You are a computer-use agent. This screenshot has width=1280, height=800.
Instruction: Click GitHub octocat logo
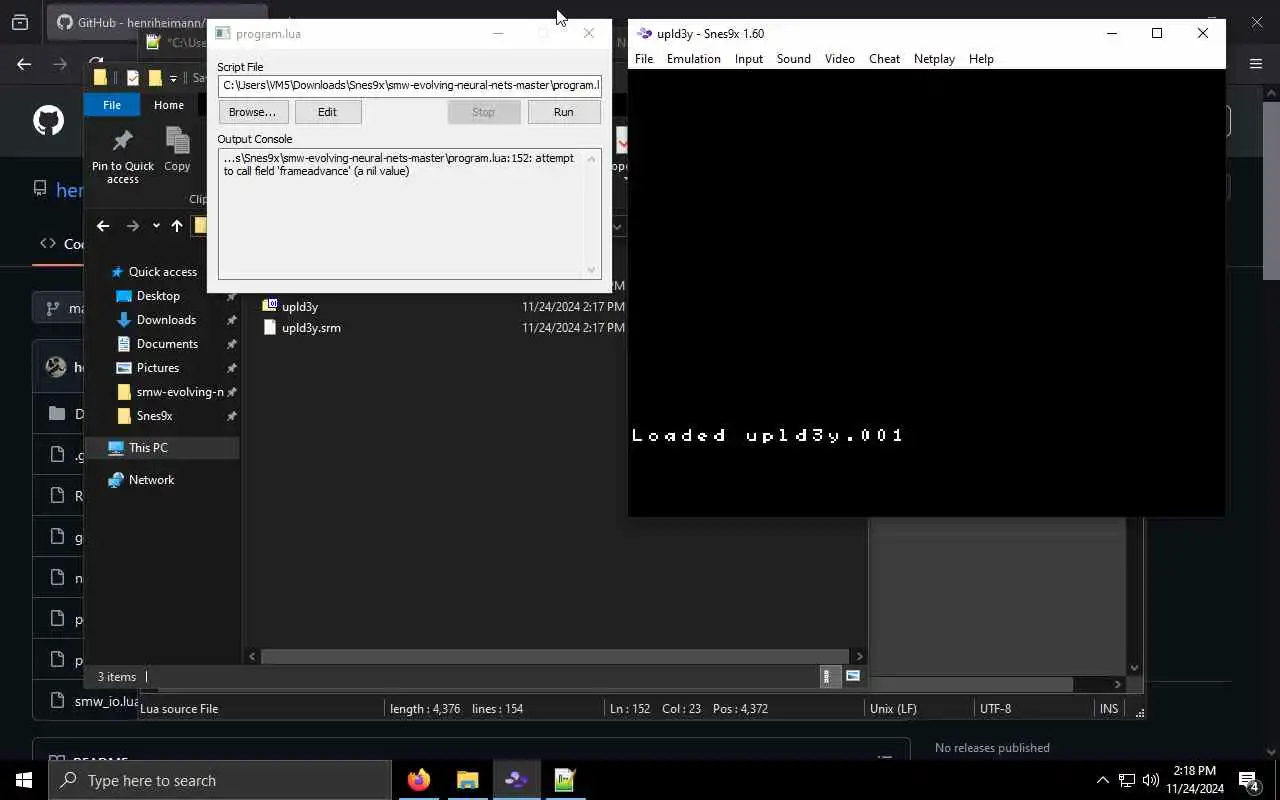[48, 121]
